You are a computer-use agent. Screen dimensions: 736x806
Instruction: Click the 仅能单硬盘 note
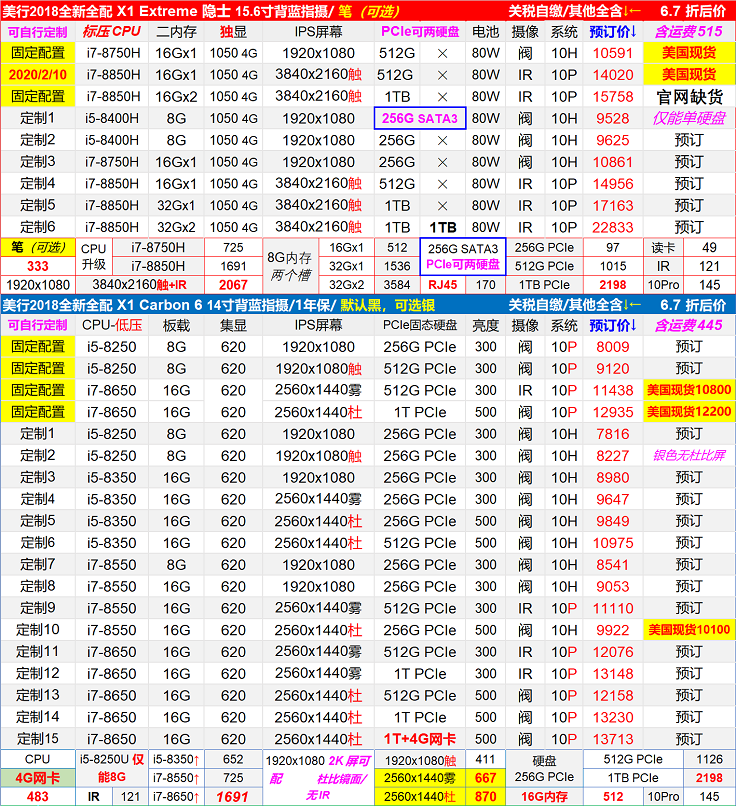[x=688, y=119]
